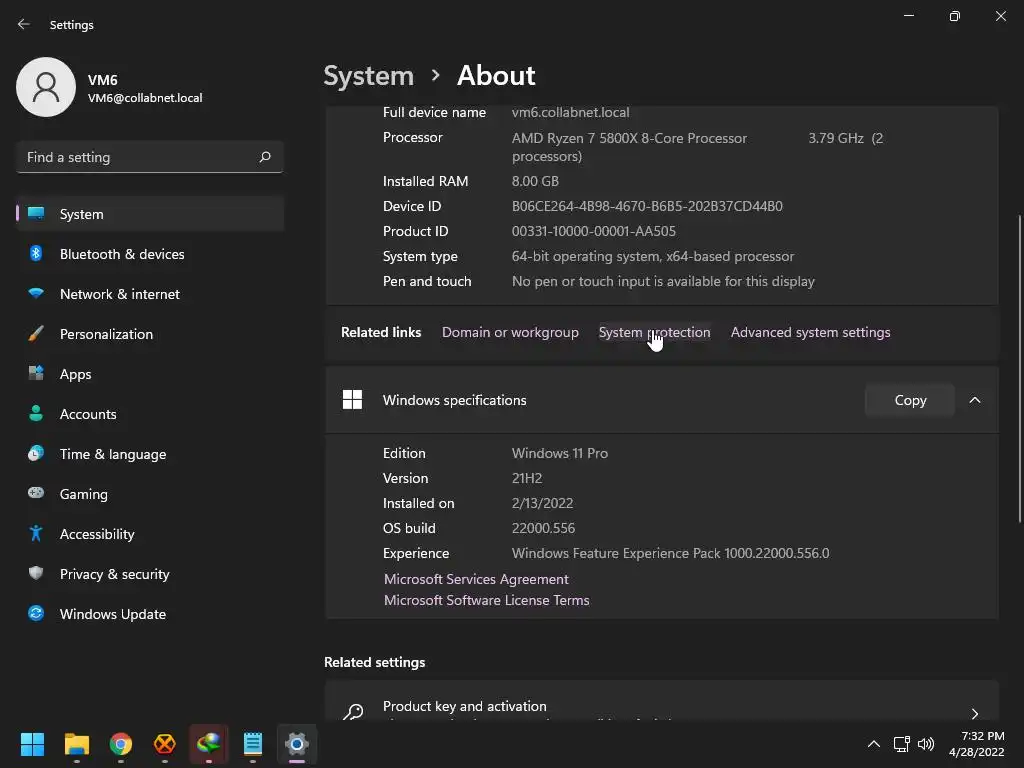Go to Bluetooth & devices settings
Viewport: 1024px width, 768px height.
pyautogui.click(x=150, y=254)
